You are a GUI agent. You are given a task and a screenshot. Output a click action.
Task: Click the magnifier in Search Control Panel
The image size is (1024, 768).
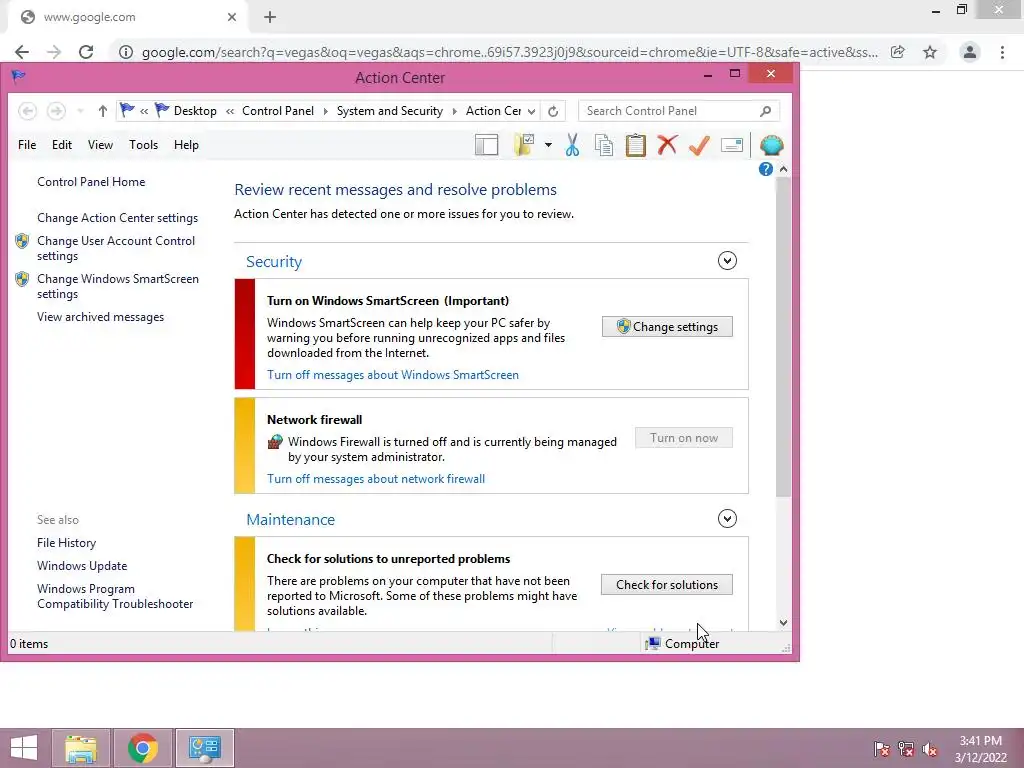click(x=765, y=111)
